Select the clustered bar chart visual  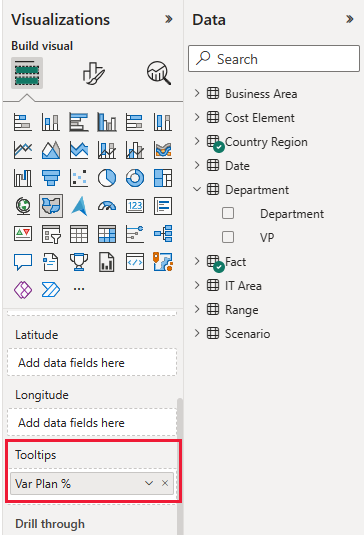pos(79,122)
